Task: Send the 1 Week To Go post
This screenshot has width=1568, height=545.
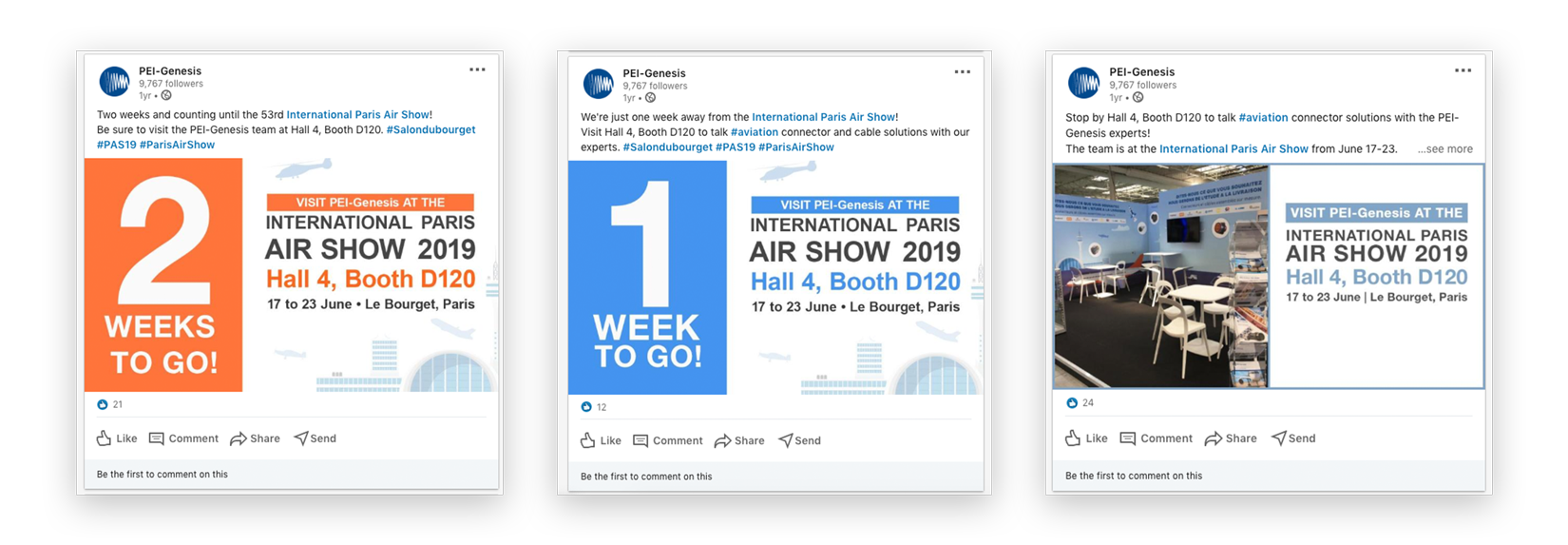Action: (799, 440)
